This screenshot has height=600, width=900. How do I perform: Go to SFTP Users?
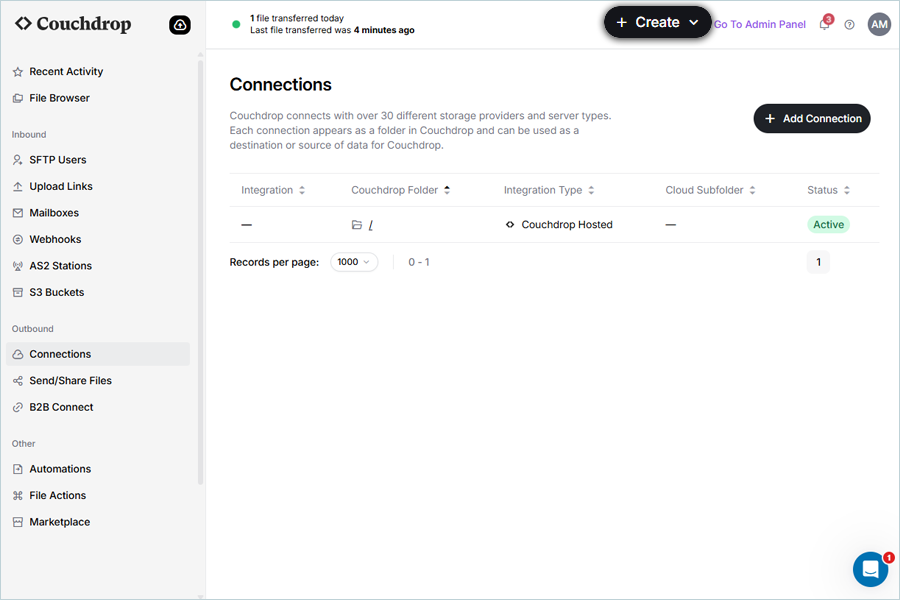98,160
